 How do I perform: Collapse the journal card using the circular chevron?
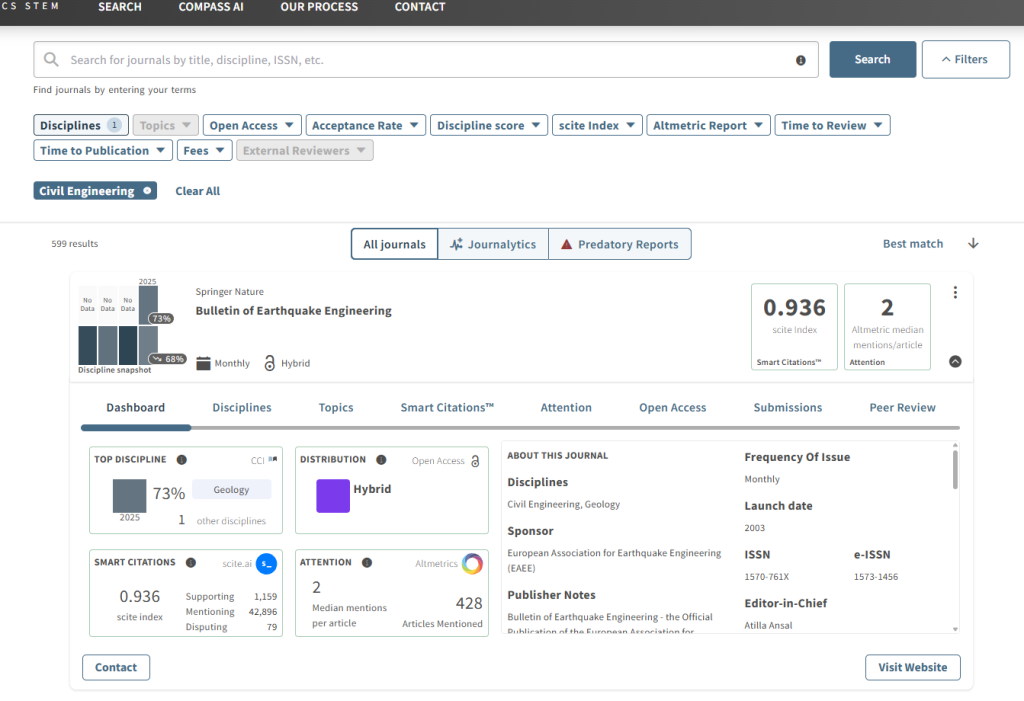pos(955,360)
